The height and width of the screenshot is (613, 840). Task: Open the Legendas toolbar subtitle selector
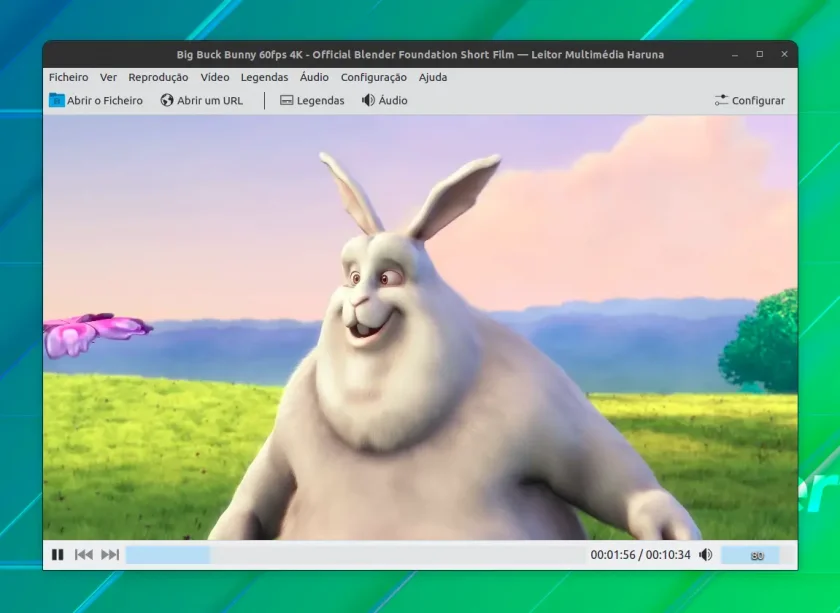[x=312, y=100]
